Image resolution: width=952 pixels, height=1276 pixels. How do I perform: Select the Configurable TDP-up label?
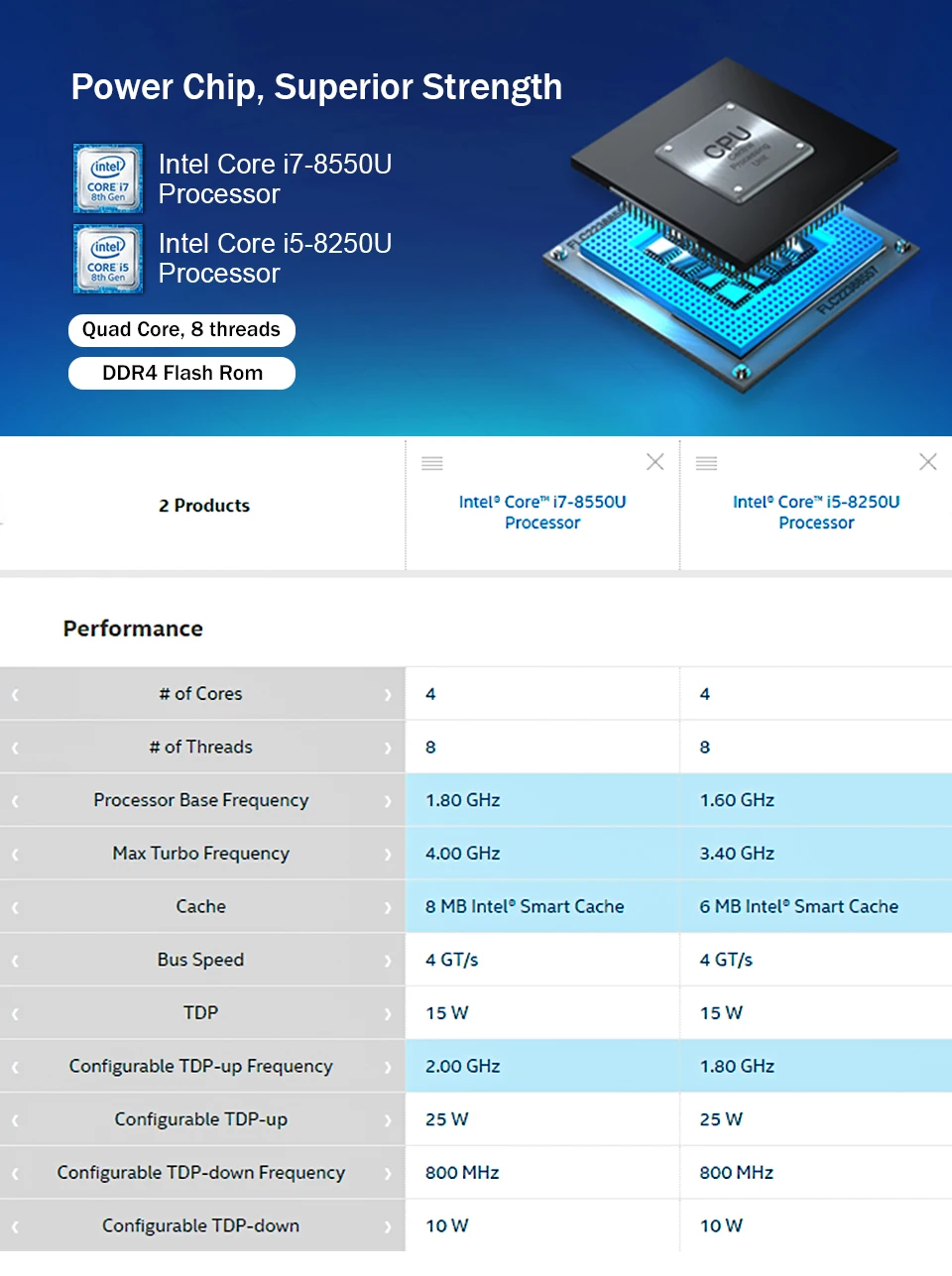click(x=201, y=1119)
